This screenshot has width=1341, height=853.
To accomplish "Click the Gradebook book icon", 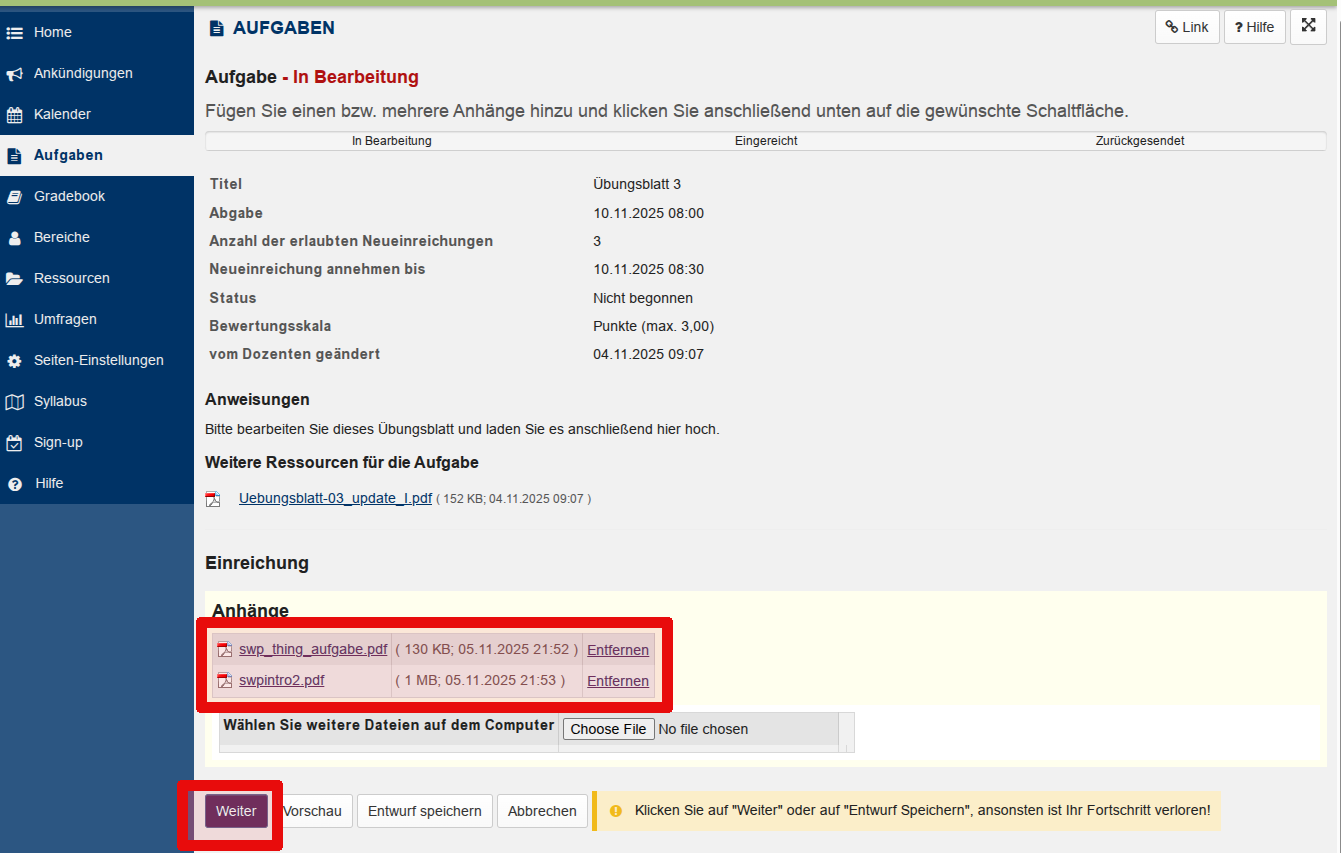I will tap(15, 197).
